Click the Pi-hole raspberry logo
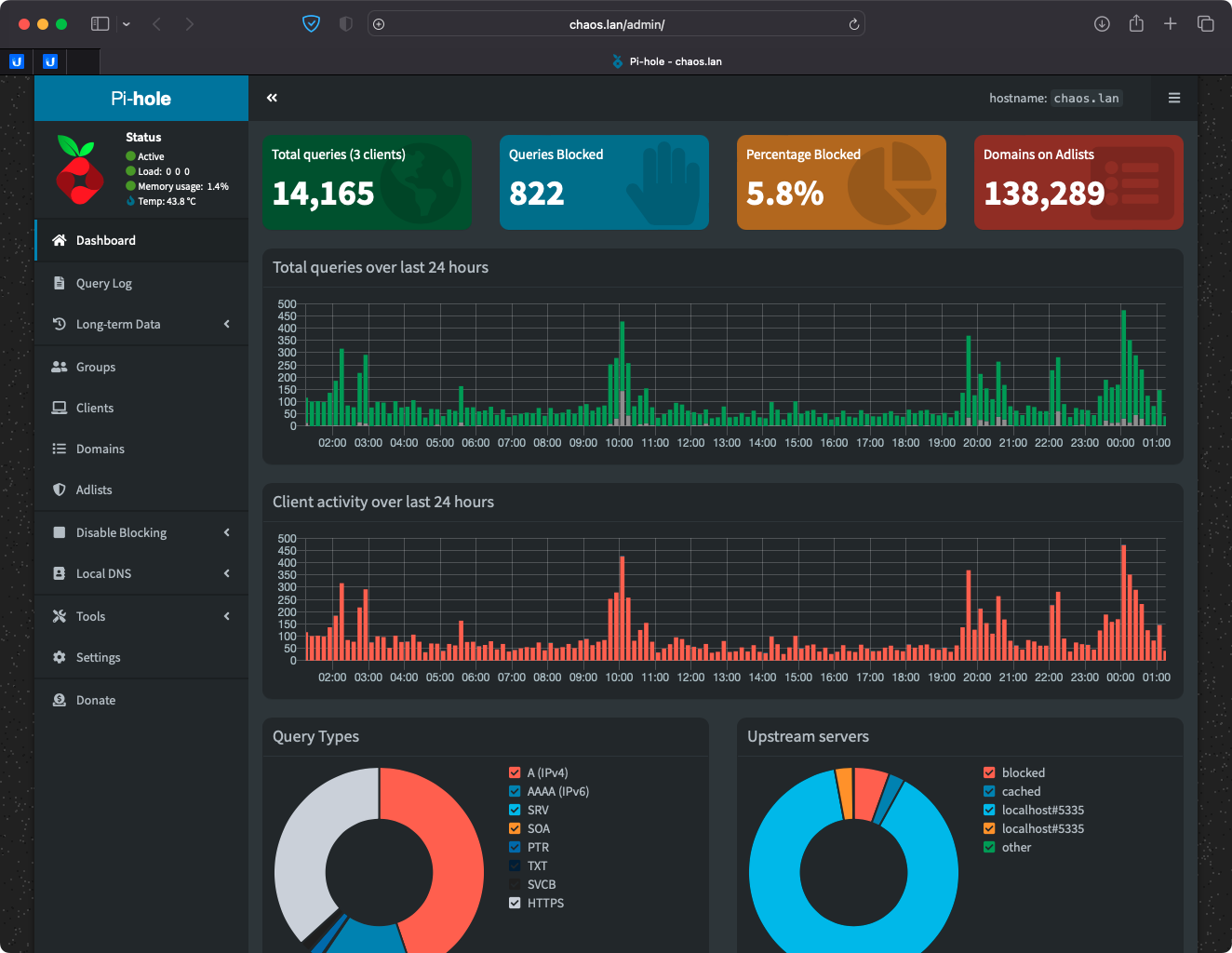The width and height of the screenshot is (1232, 953). tap(79, 170)
